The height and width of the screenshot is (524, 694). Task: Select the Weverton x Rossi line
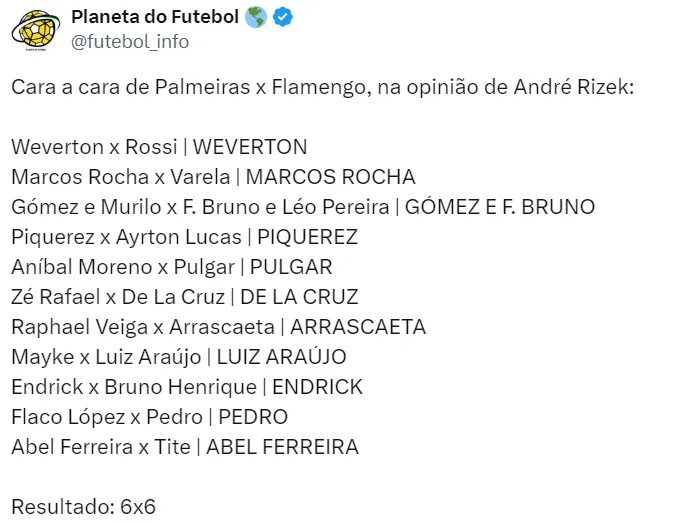tap(159, 147)
